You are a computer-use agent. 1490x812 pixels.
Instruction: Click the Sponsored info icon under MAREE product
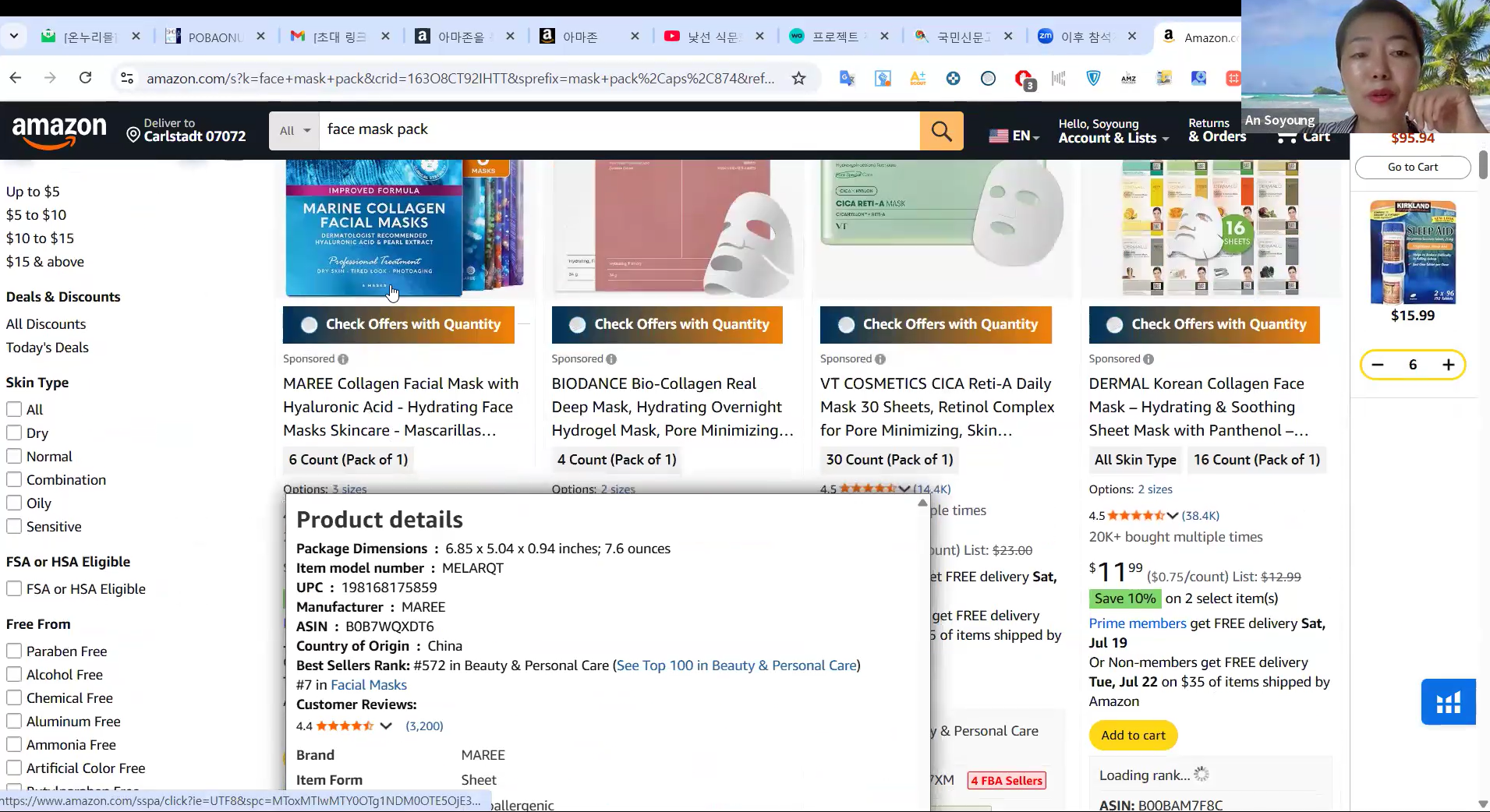[343, 359]
